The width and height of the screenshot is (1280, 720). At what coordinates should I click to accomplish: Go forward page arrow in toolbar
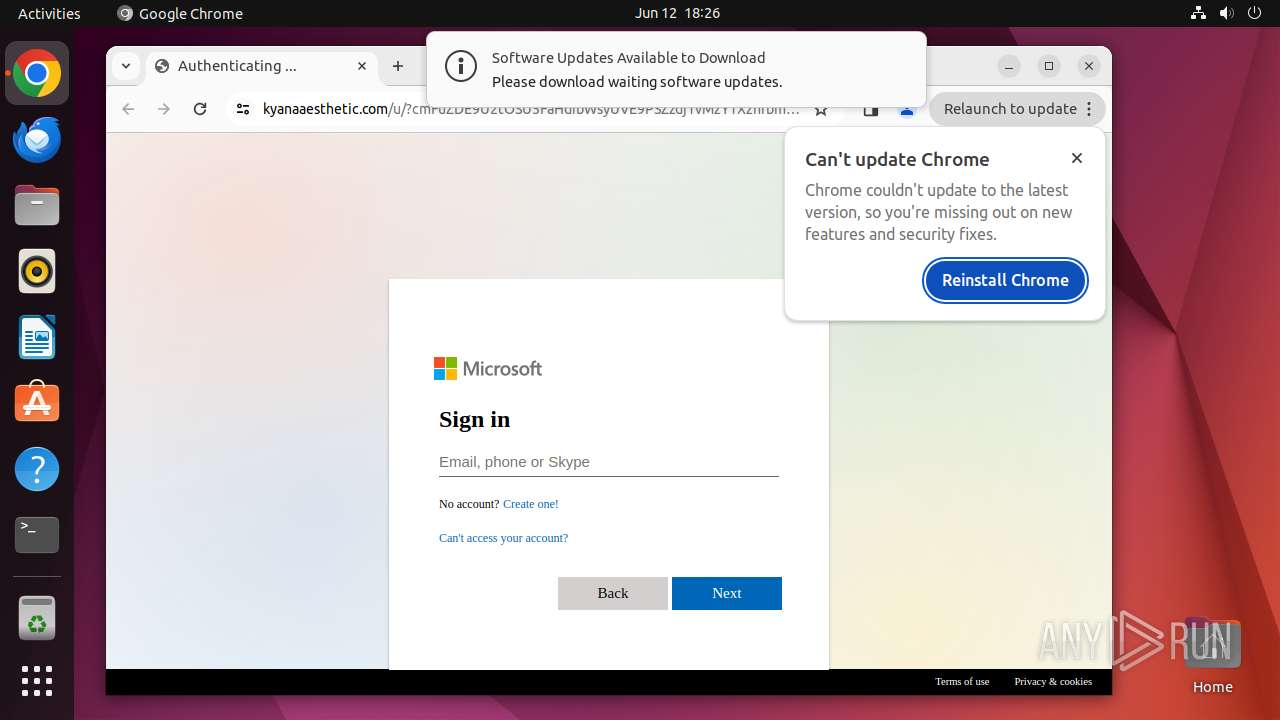pos(164,109)
